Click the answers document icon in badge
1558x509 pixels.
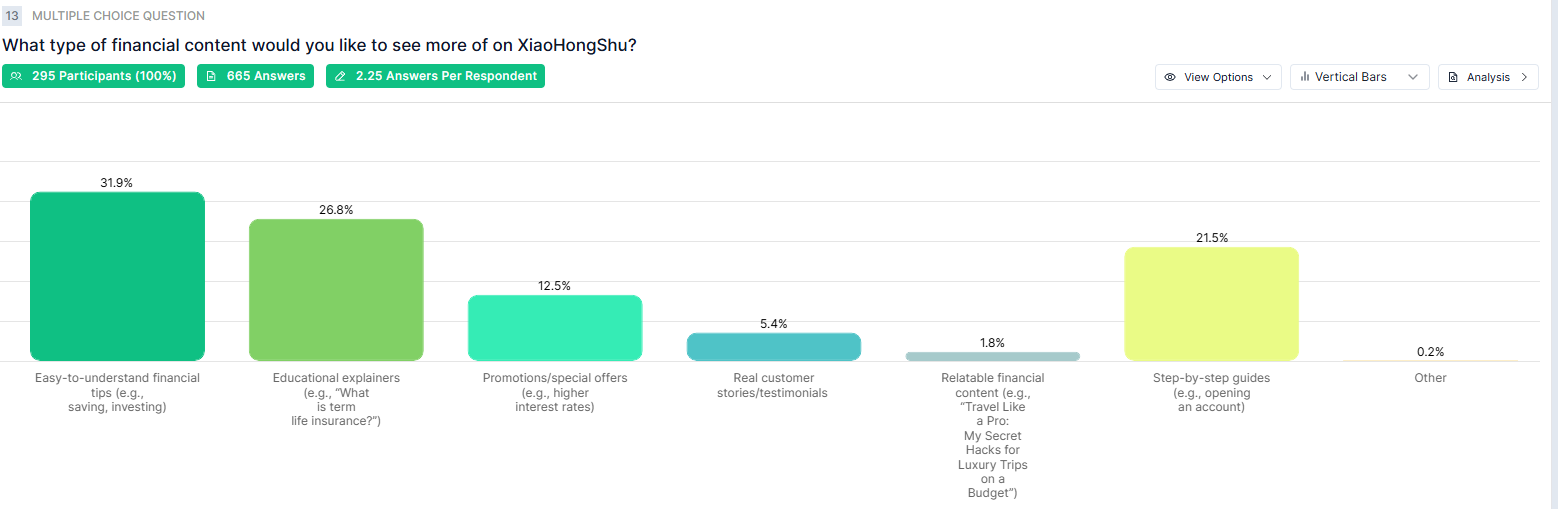(x=212, y=76)
